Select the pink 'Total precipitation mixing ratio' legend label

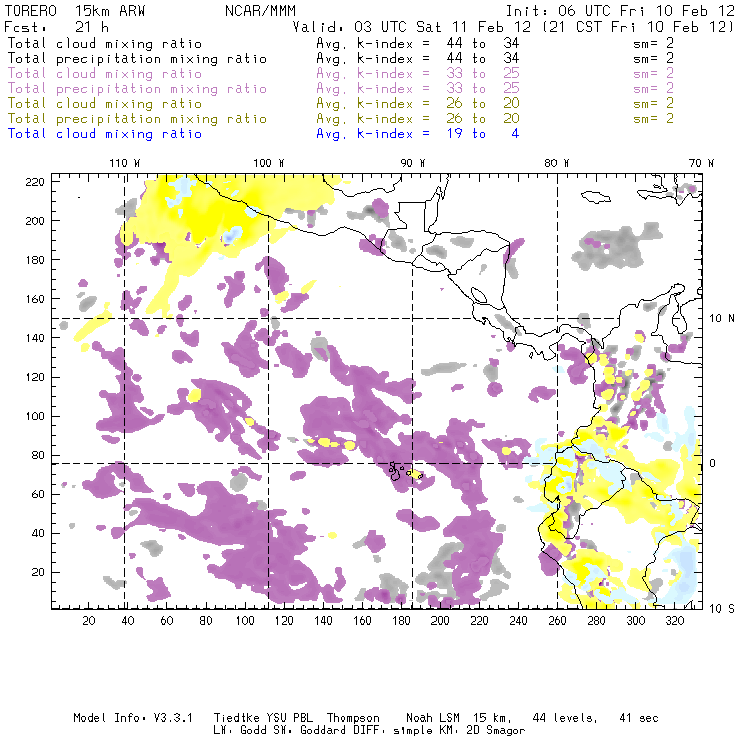pos(137,89)
